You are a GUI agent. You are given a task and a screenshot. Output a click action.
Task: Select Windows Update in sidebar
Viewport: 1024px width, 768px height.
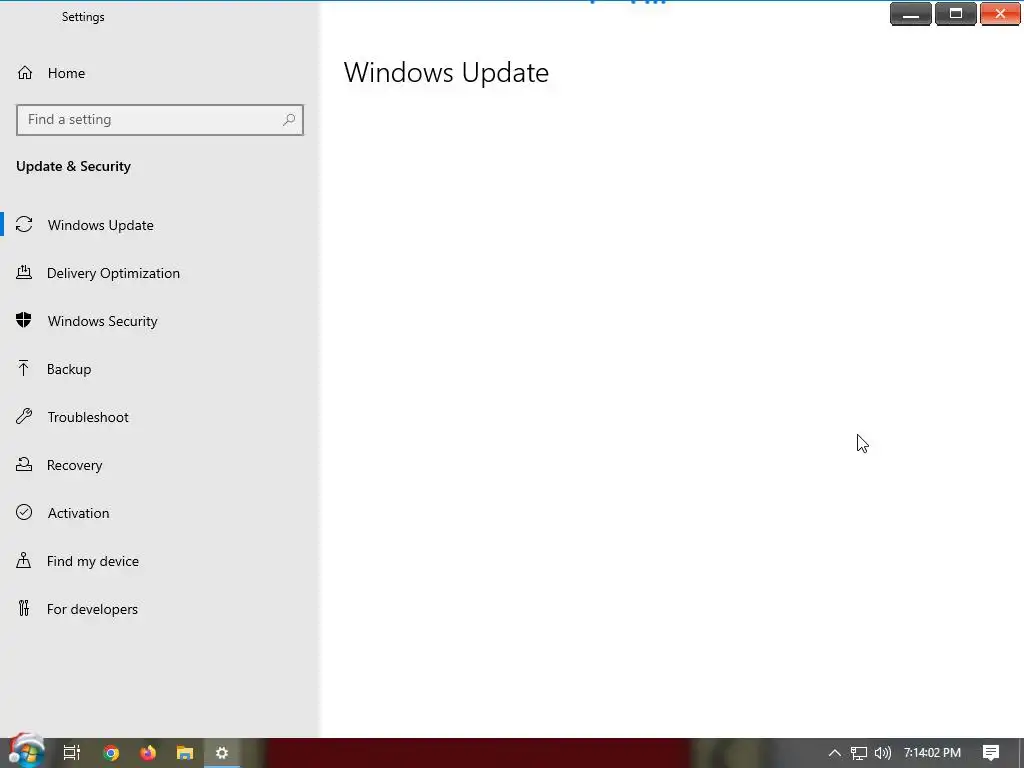pyautogui.click(x=160, y=225)
